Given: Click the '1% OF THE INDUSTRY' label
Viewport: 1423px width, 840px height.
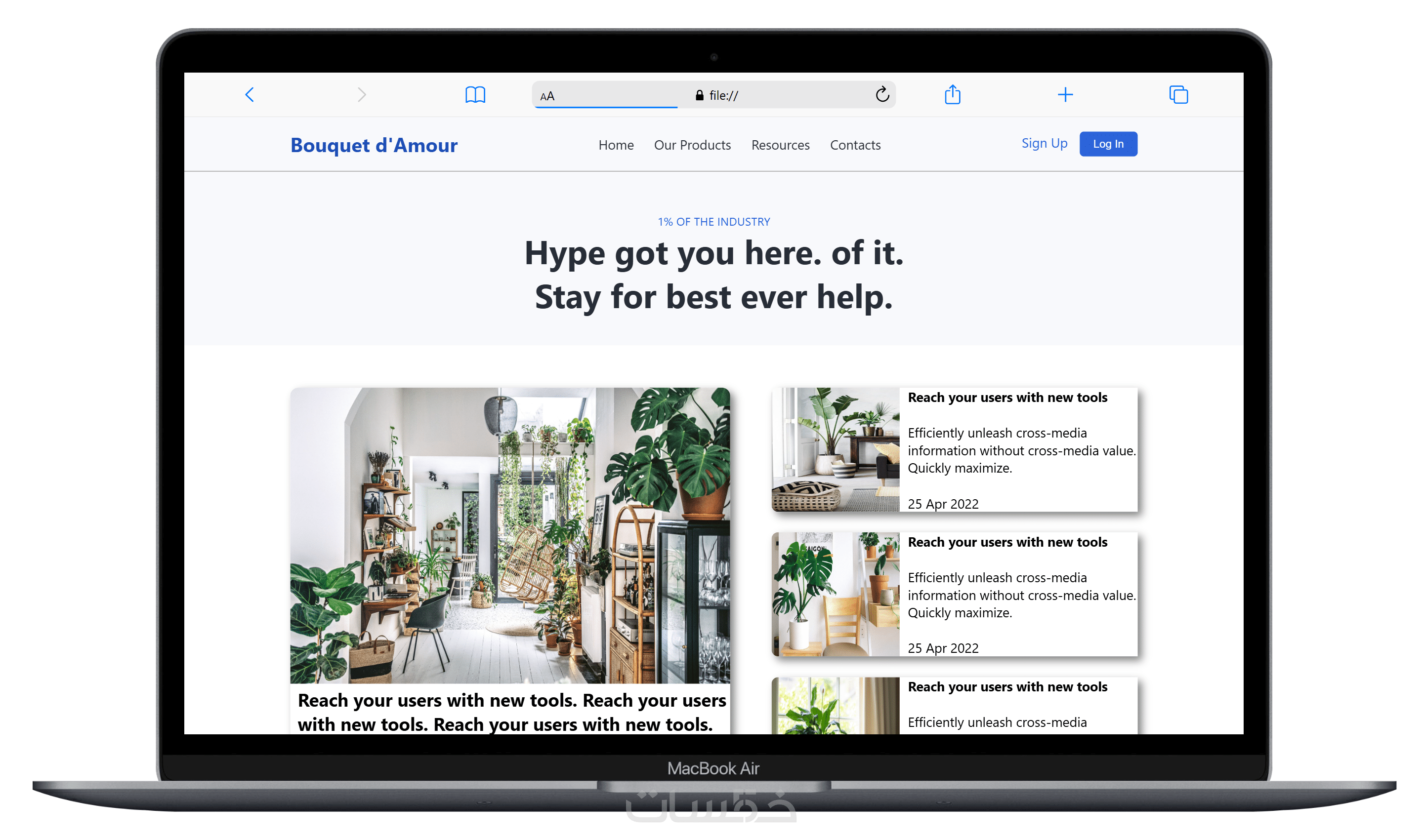Looking at the screenshot, I should pos(713,222).
